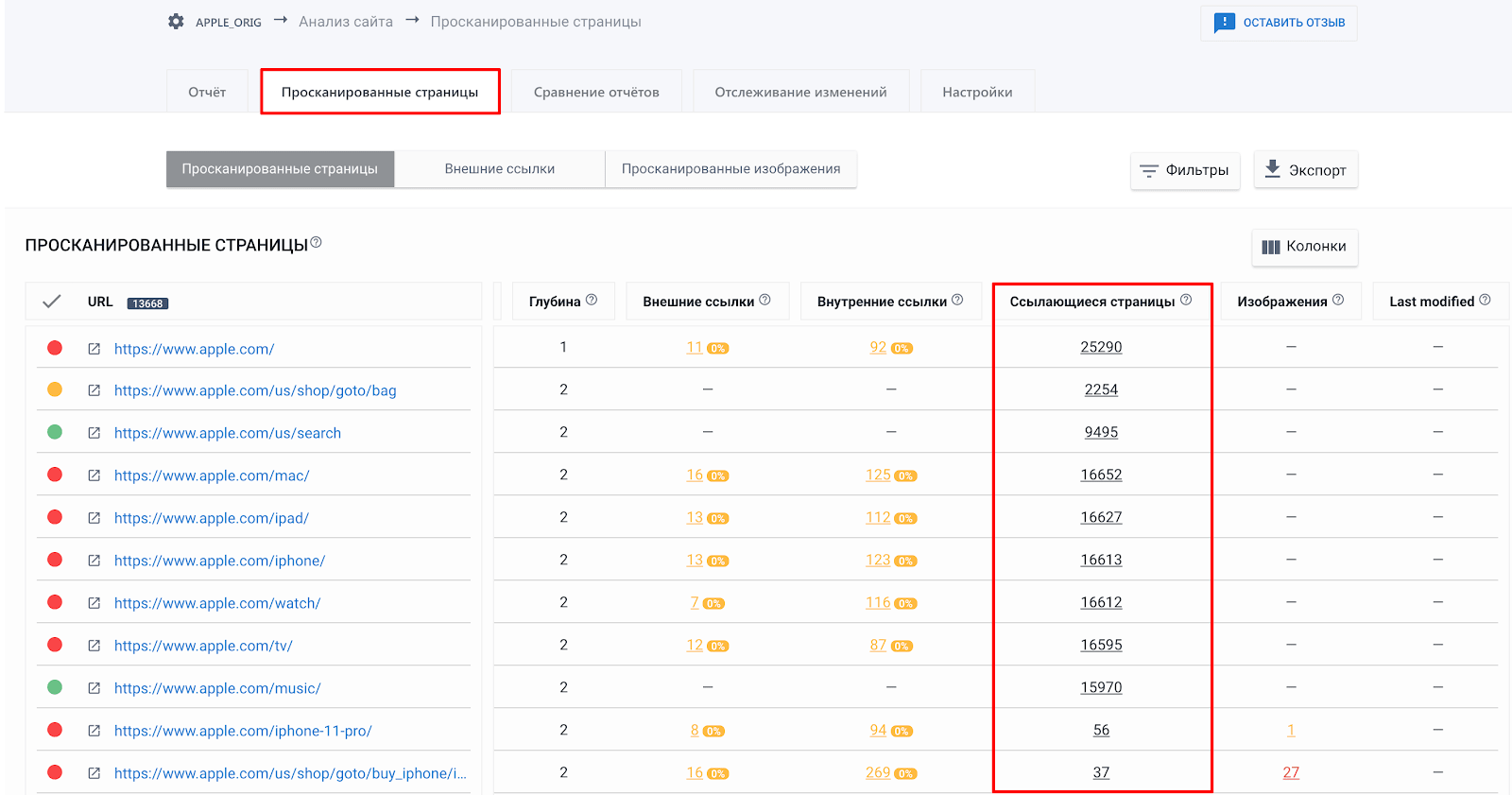
Task: Click referring pages count 25290
Action: 1101,347
